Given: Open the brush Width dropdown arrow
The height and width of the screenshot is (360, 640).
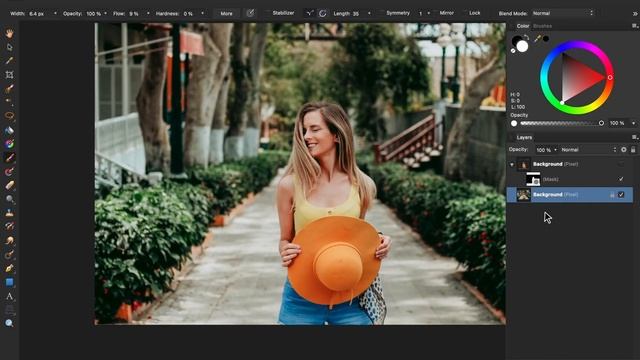Looking at the screenshot, I should [56, 13].
